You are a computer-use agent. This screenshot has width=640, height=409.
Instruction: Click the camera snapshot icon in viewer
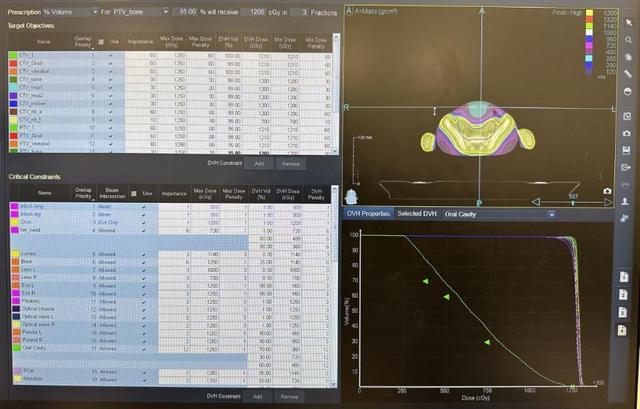point(607,190)
